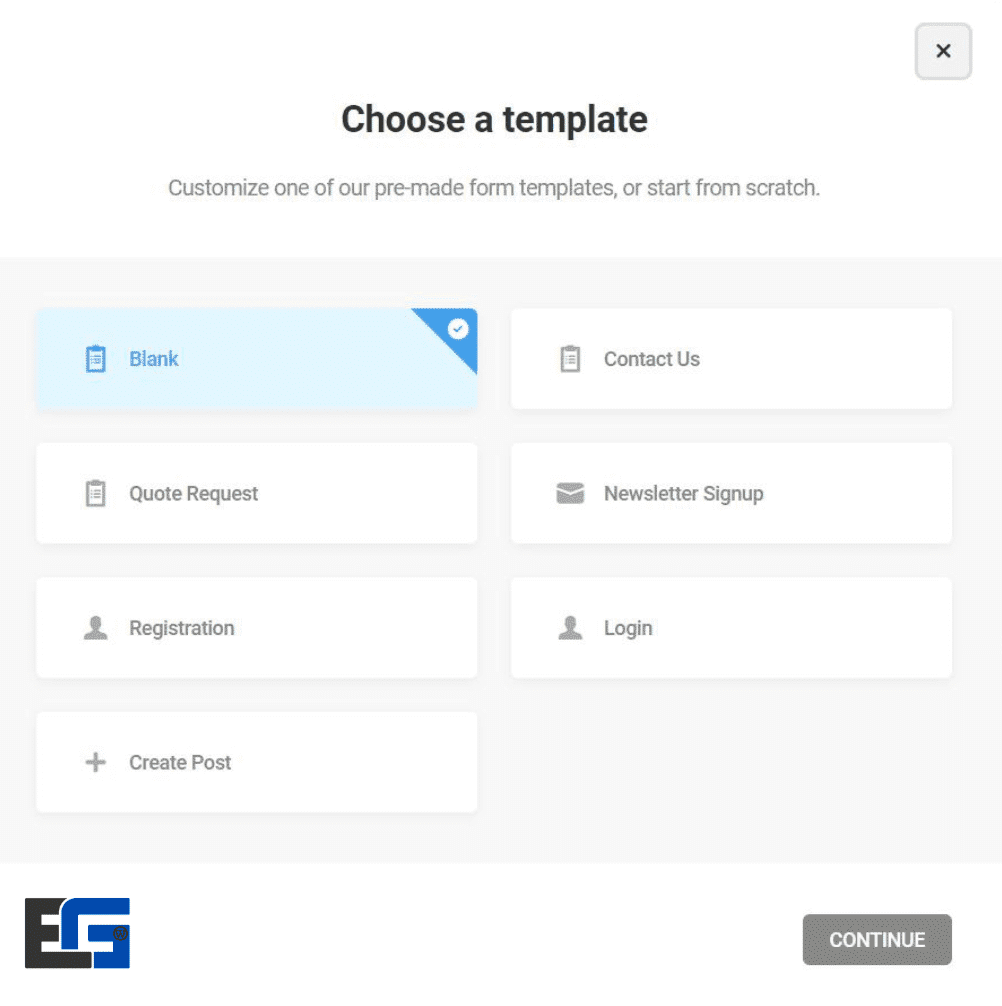Toggle the checkmark badge on Blank card
Viewport: 1002px width, 1006px height.
coord(458,328)
